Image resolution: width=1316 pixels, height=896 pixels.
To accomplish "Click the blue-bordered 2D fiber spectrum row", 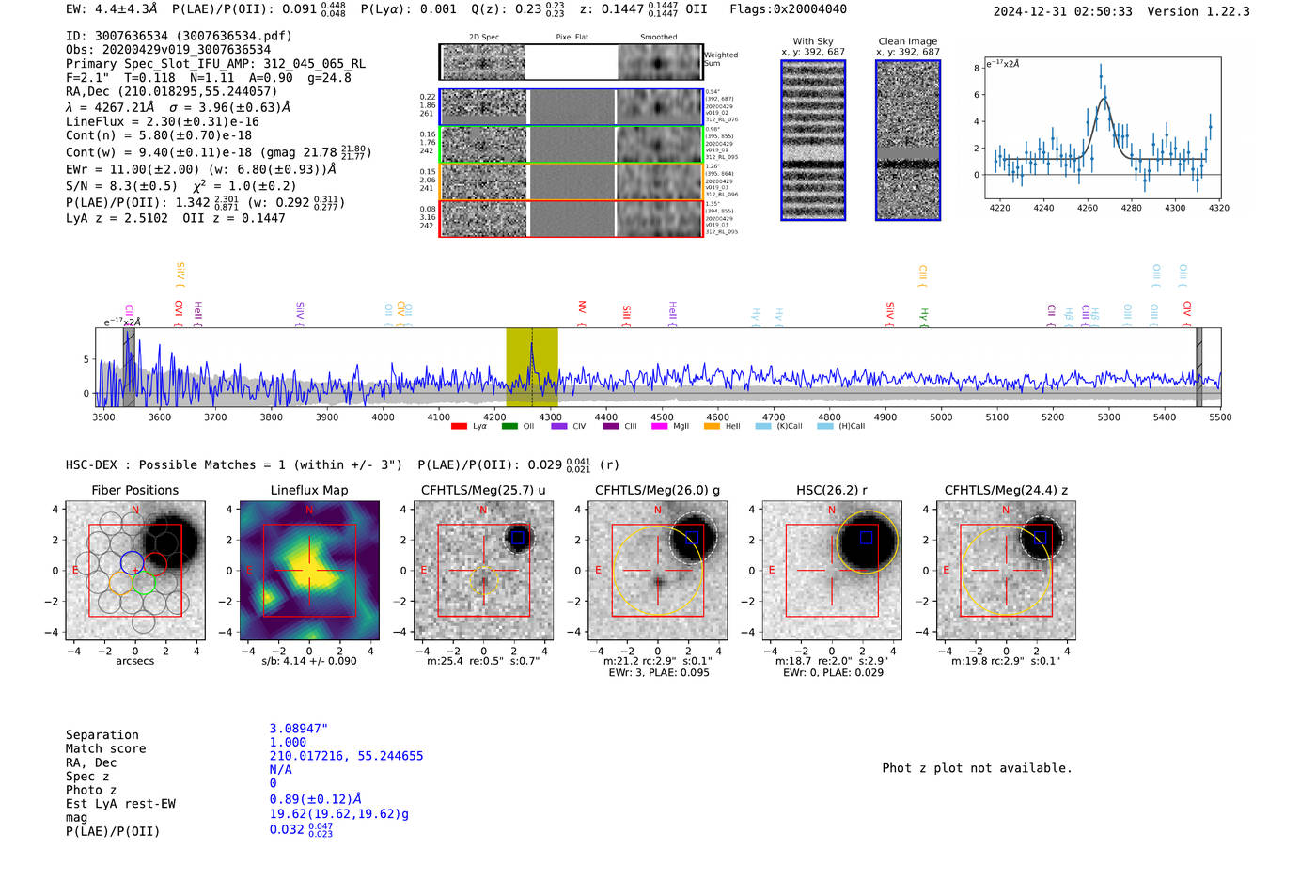I will tap(571, 107).
